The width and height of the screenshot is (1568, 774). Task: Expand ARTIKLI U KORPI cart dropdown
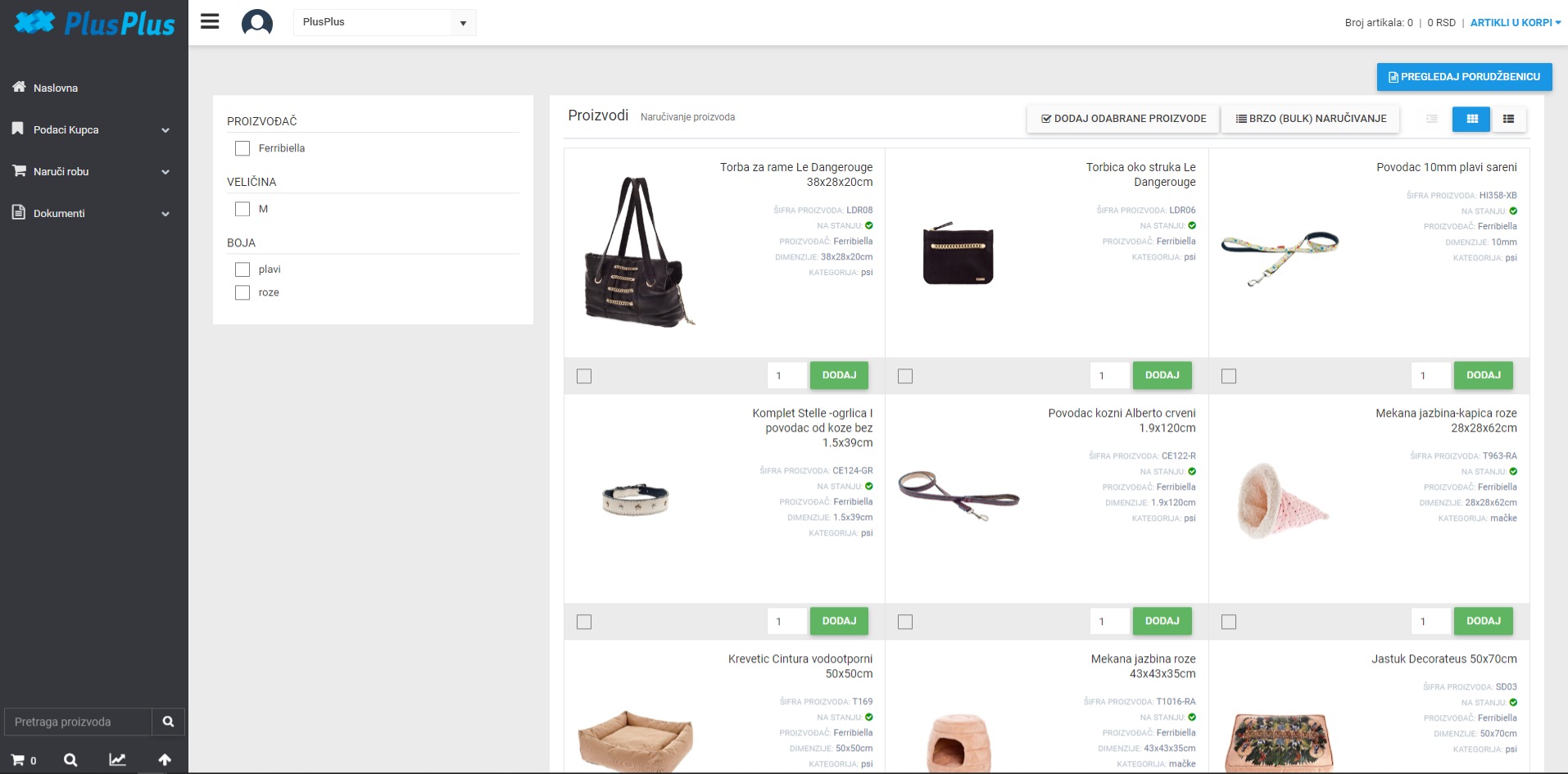tap(1515, 23)
